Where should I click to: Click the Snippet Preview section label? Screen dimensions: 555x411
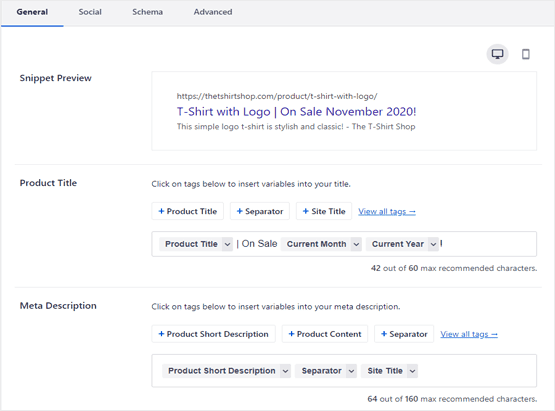point(56,78)
